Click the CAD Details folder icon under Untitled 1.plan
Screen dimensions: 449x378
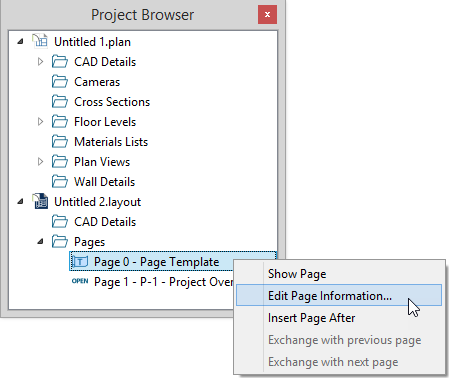[x=60, y=62]
